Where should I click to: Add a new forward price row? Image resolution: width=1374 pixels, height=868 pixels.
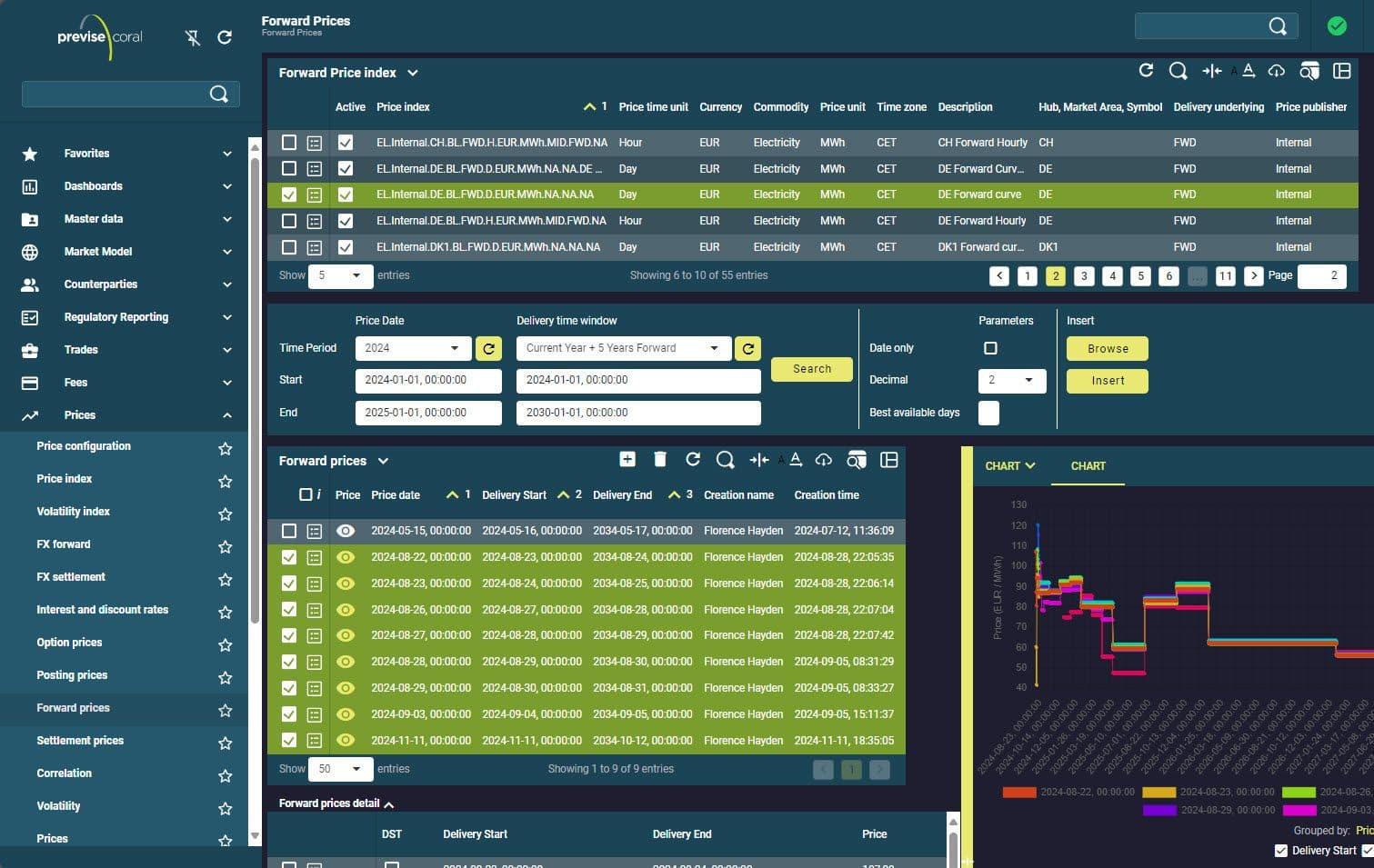tap(627, 460)
